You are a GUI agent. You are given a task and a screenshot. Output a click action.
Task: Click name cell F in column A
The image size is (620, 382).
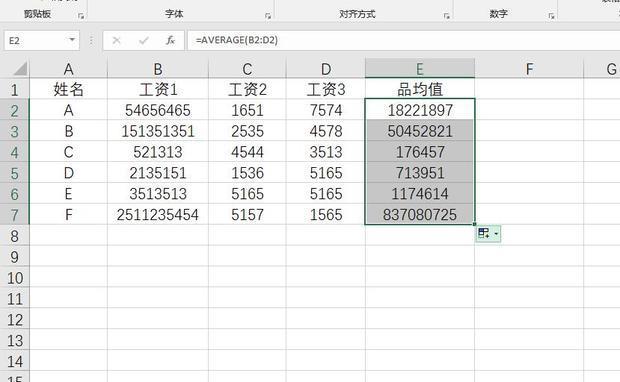pyautogui.click(x=68, y=215)
